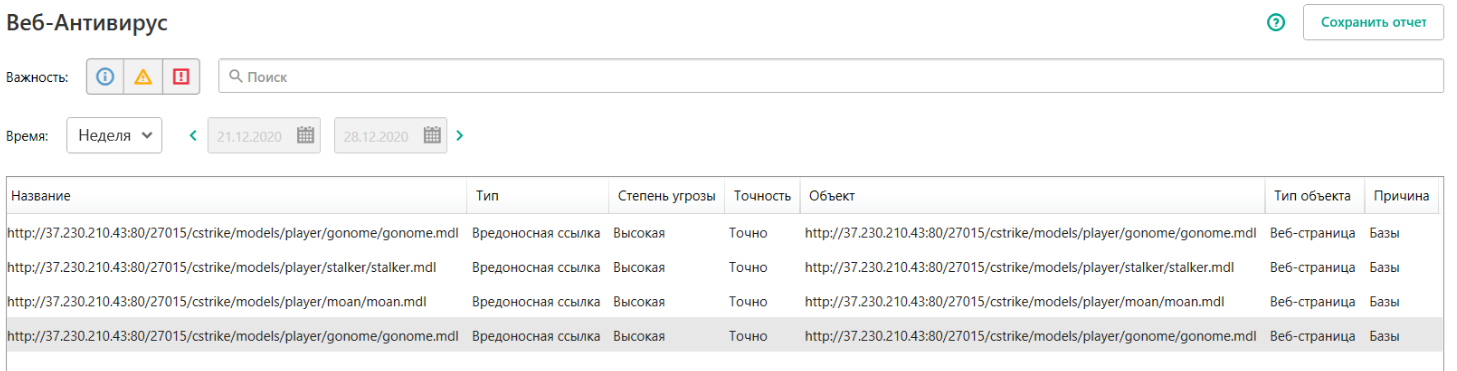The image size is (1457, 371).
Task: Toggle critical importance filter
Action: (181, 76)
